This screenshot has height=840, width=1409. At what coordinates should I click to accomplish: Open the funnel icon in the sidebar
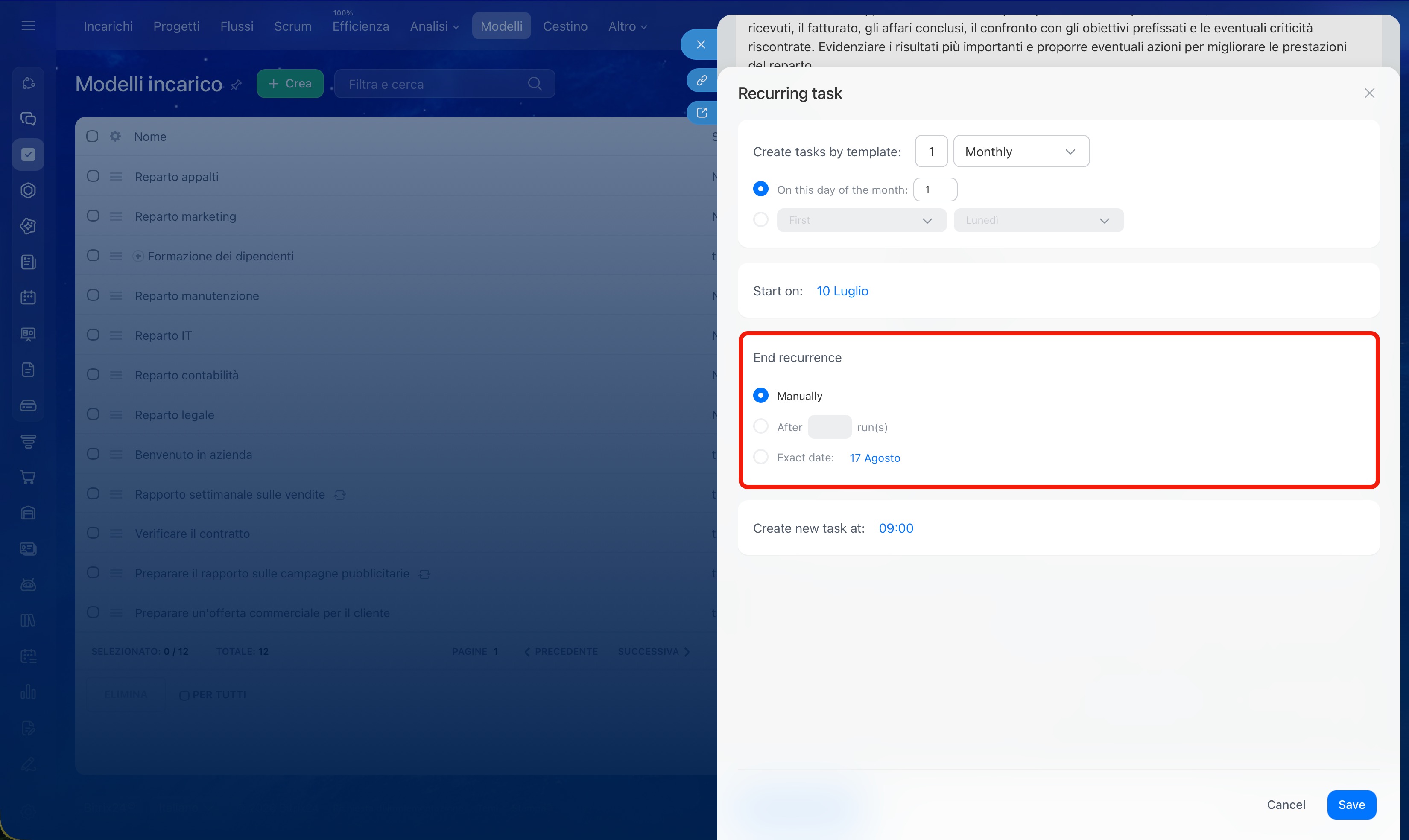pos(28,441)
